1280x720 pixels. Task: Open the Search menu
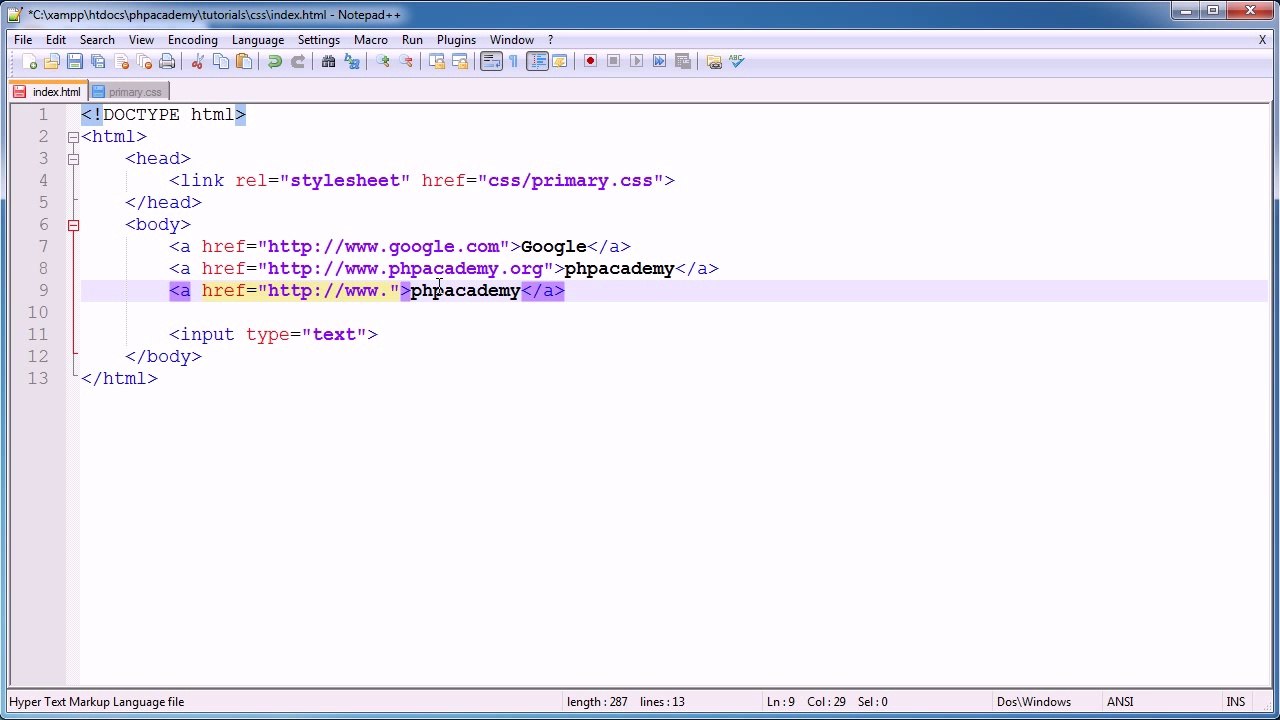pyautogui.click(x=97, y=40)
